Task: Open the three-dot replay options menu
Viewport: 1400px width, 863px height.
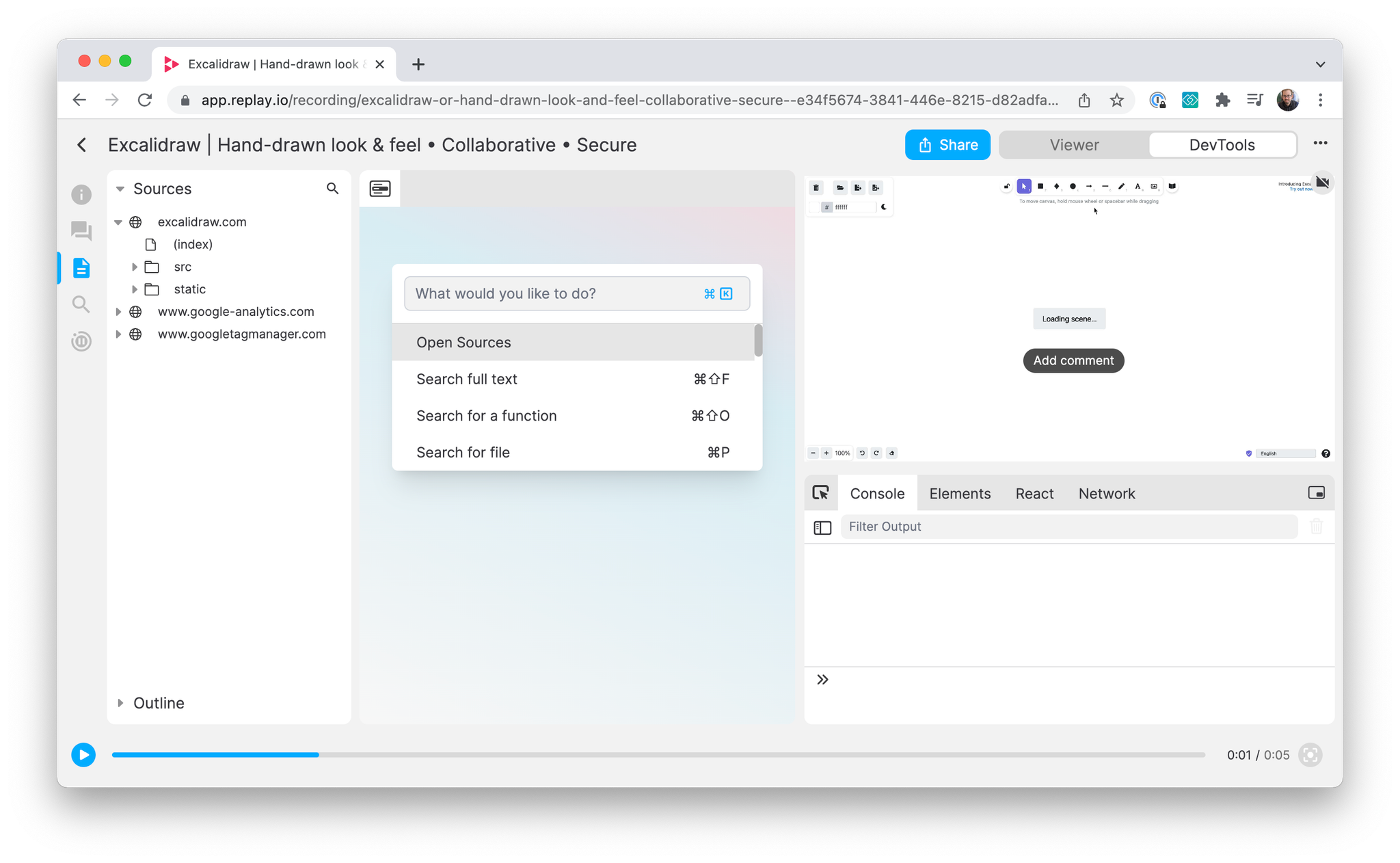Action: pos(1320,144)
